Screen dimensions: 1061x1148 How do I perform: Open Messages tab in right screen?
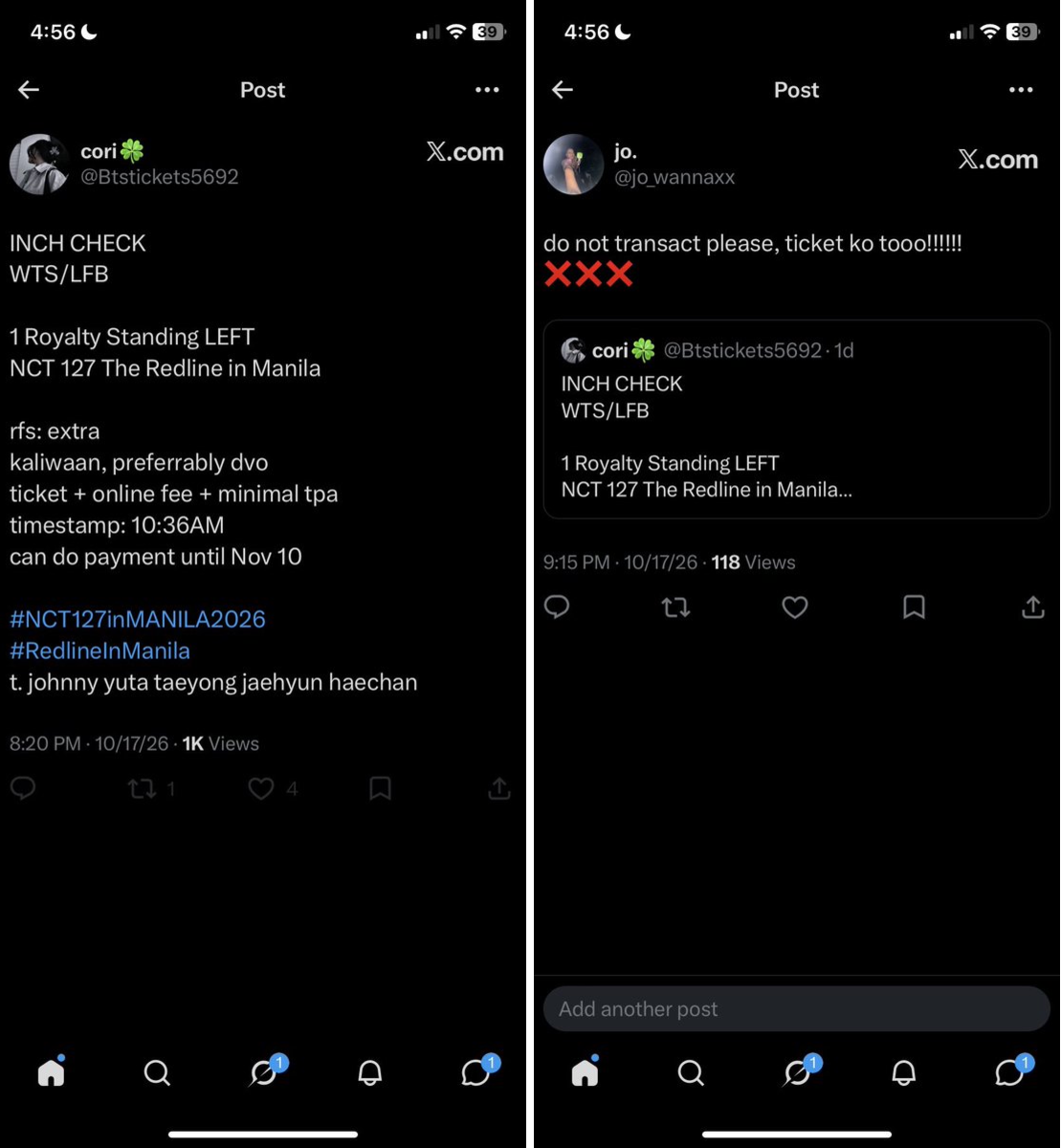coord(1009,1072)
